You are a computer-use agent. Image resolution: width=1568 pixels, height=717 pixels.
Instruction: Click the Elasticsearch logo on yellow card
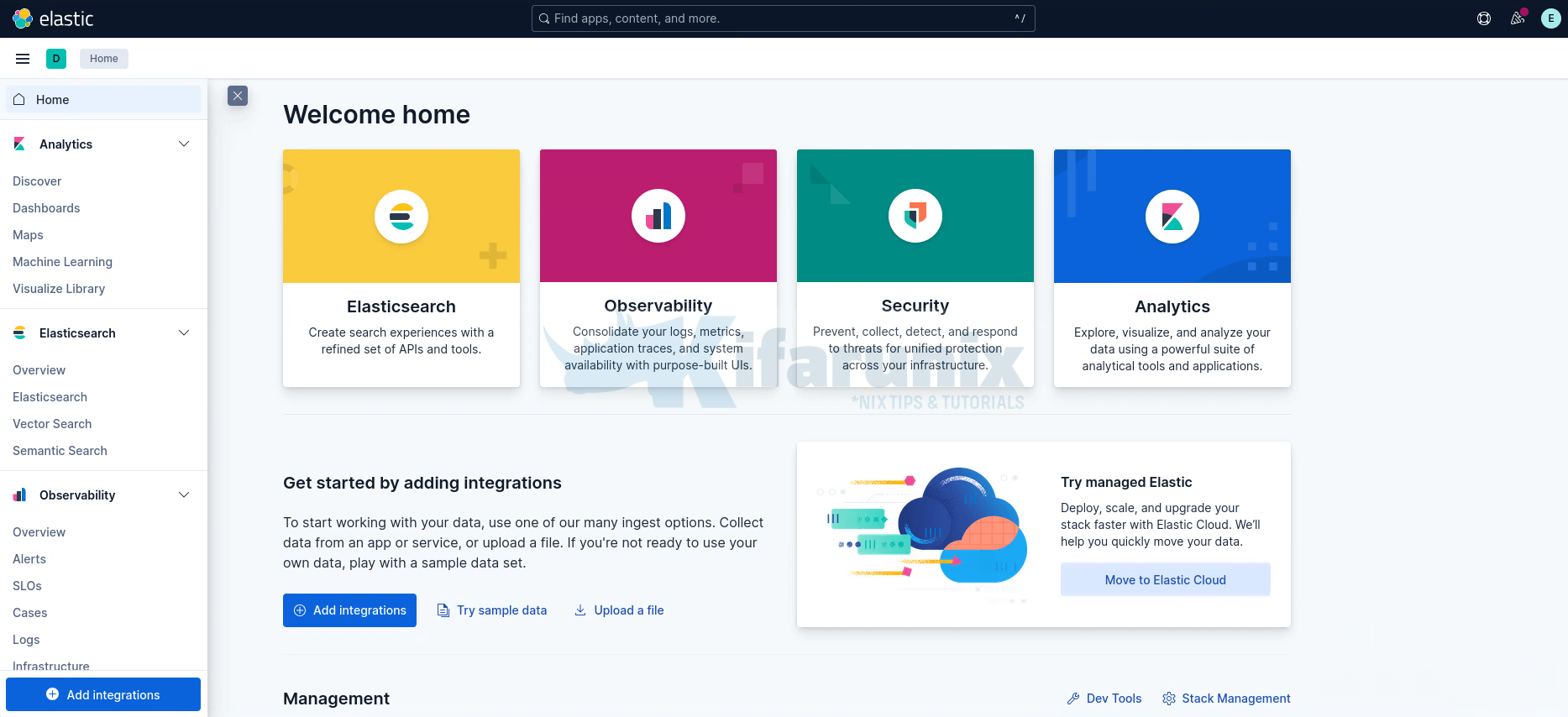(401, 217)
